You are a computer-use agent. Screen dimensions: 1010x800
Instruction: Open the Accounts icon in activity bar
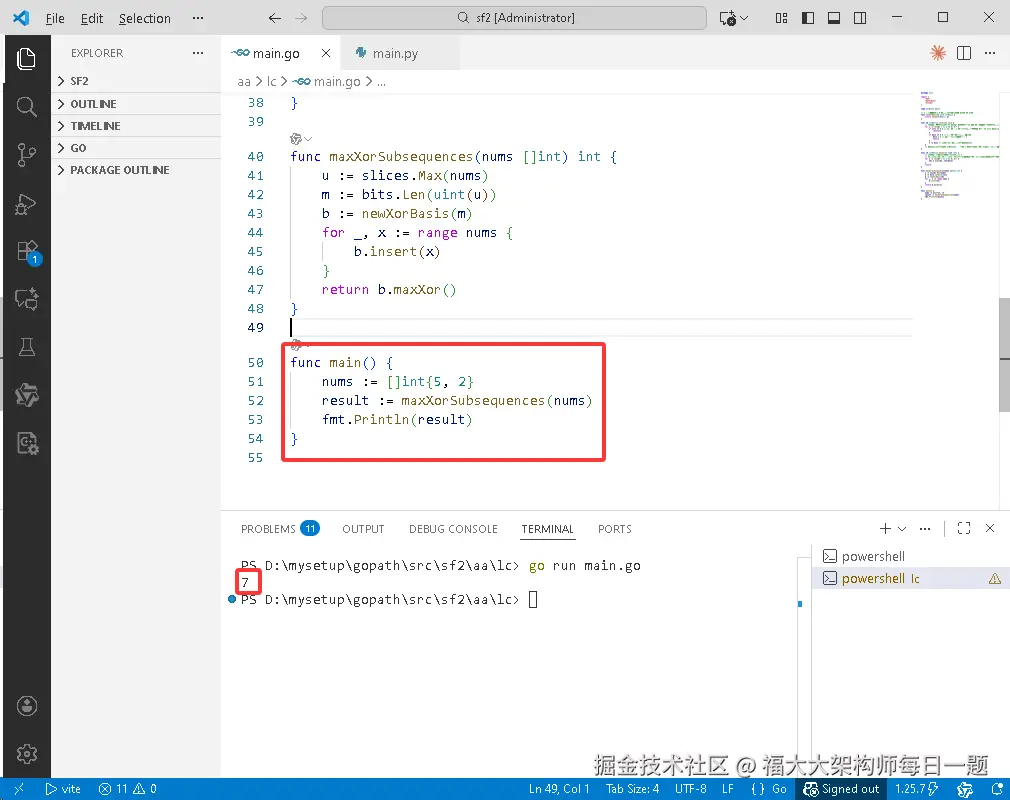pos(26,706)
